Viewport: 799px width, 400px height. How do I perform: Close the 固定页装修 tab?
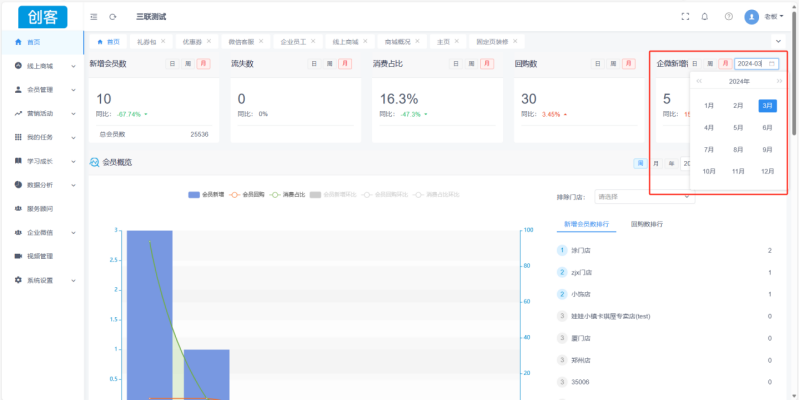[x=515, y=41]
